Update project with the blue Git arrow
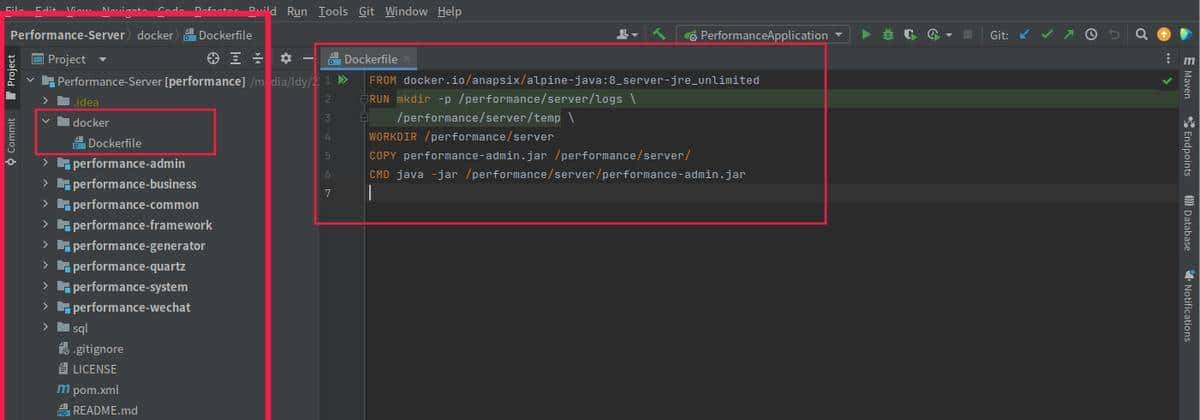Image resolution: width=1200 pixels, height=420 pixels. [x=1024, y=34]
